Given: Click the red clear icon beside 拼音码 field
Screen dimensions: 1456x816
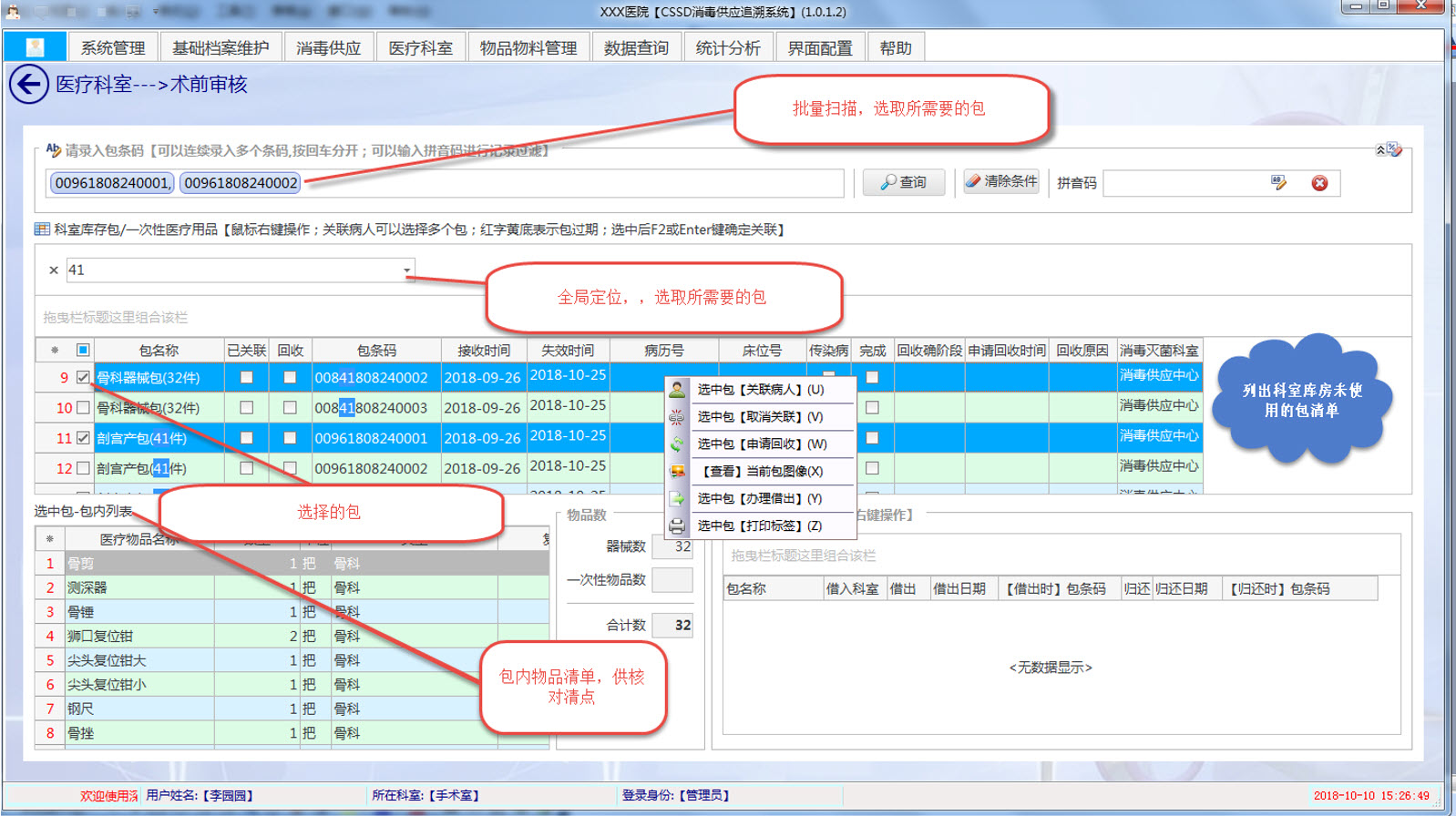Looking at the screenshot, I should pyautogui.click(x=1318, y=183).
